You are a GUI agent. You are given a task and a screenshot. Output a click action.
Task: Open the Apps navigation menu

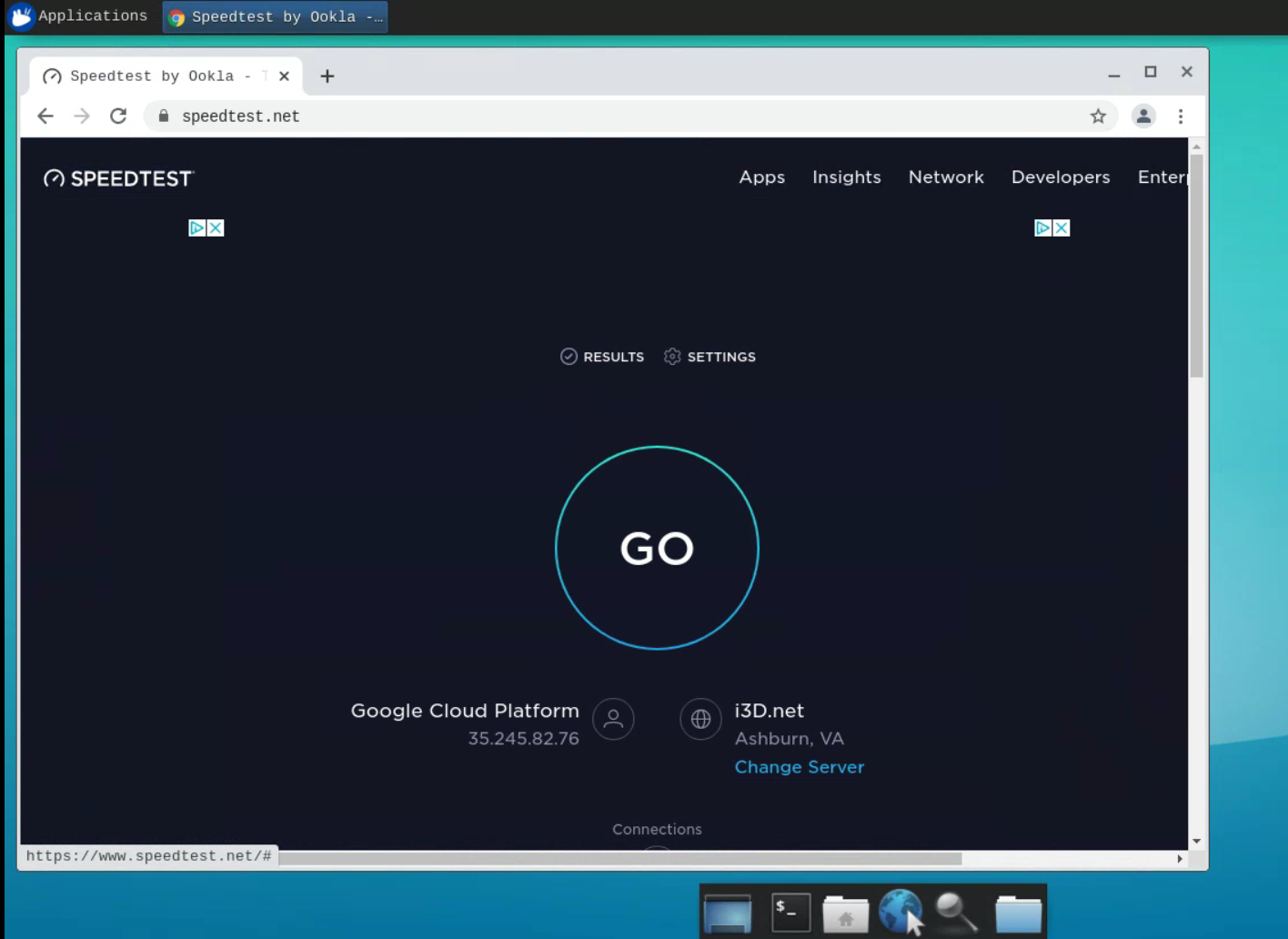click(x=761, y=177)
